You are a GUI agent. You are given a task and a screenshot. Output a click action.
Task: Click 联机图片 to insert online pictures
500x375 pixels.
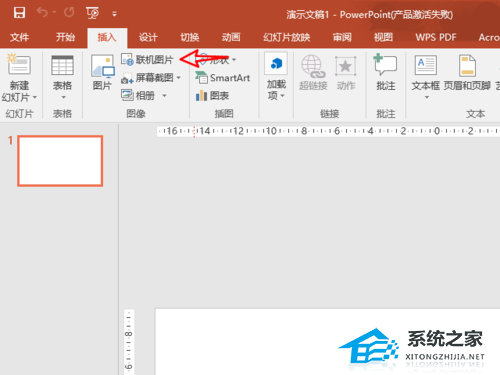(147, 60)
